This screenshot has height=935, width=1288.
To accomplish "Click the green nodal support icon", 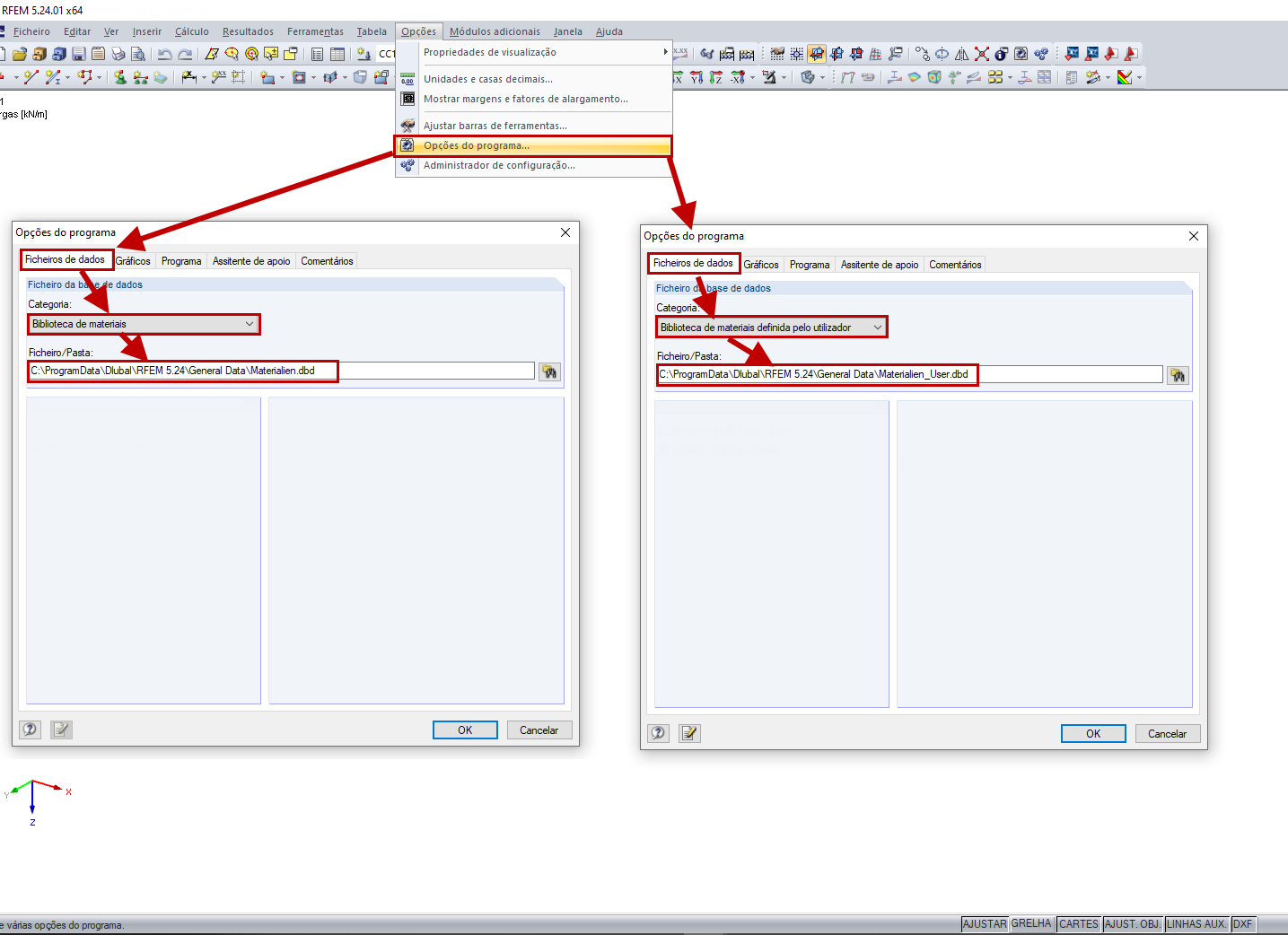I will [x=120, y=77].
